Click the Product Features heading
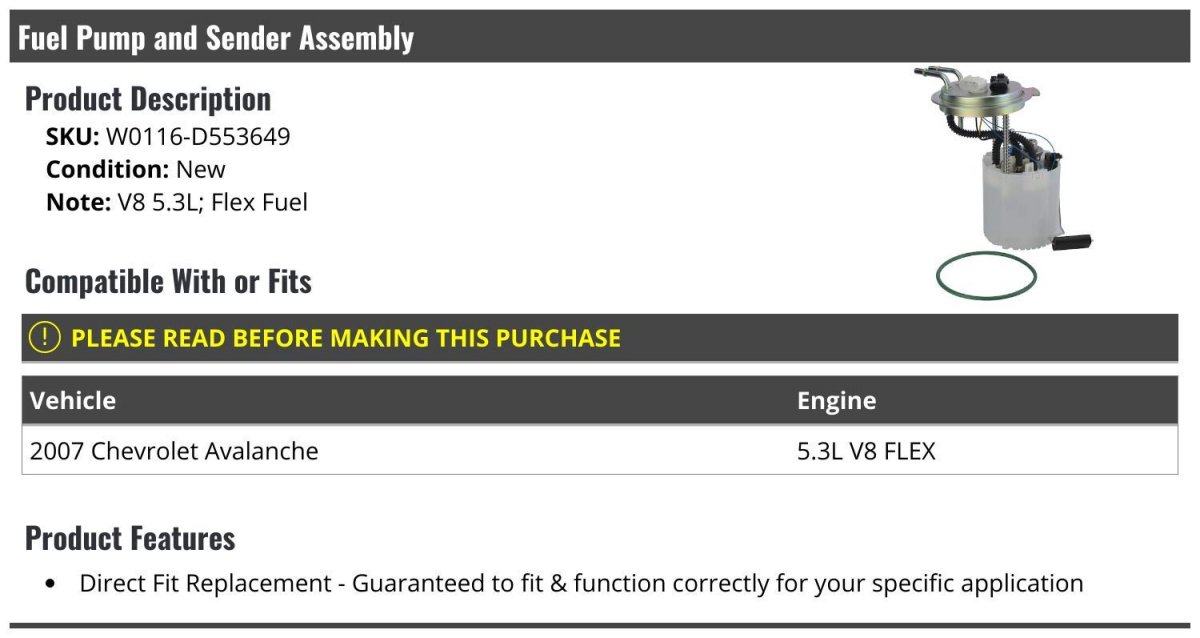 (x=130, y=538)
